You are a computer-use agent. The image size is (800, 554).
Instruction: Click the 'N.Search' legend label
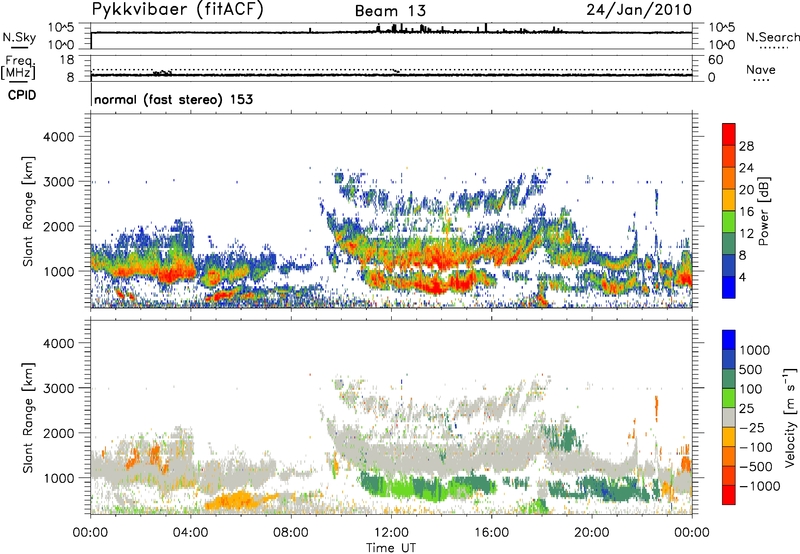pyautogui.click(x=772, y=37)
